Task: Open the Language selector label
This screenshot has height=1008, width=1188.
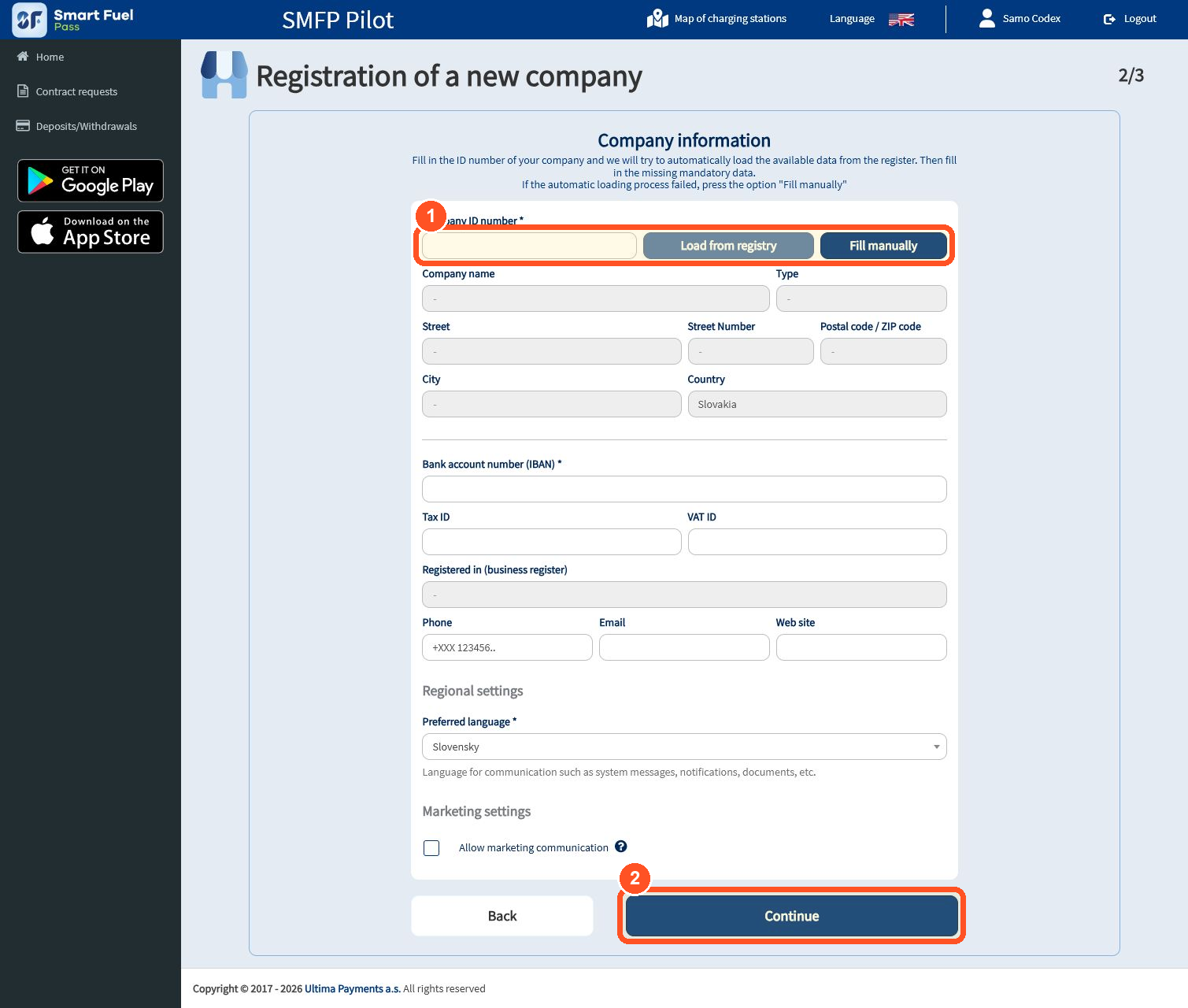Action: point(852,19)
